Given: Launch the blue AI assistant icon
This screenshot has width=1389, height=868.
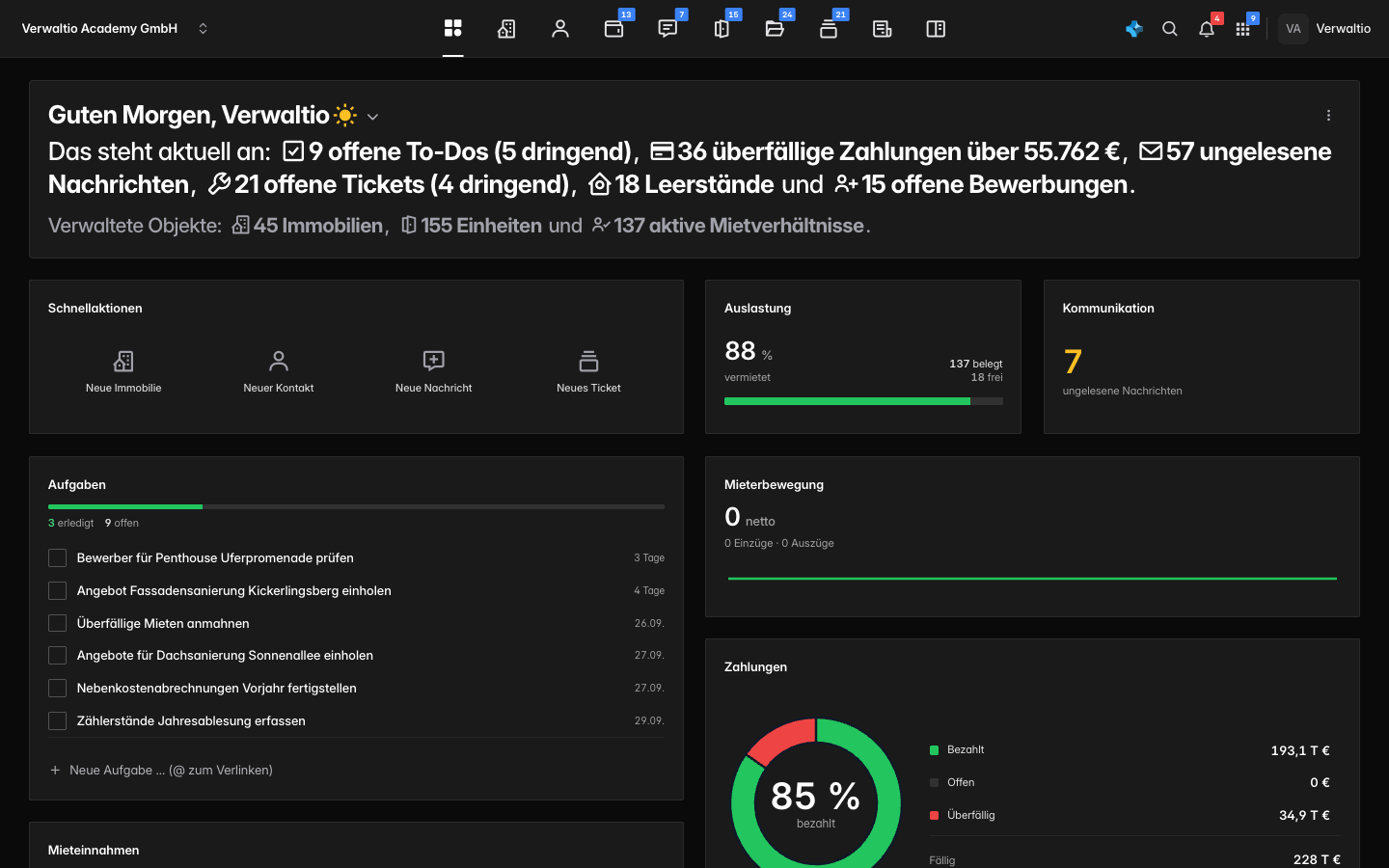Looking at the screenshot, I should [x=1134, y=29].
